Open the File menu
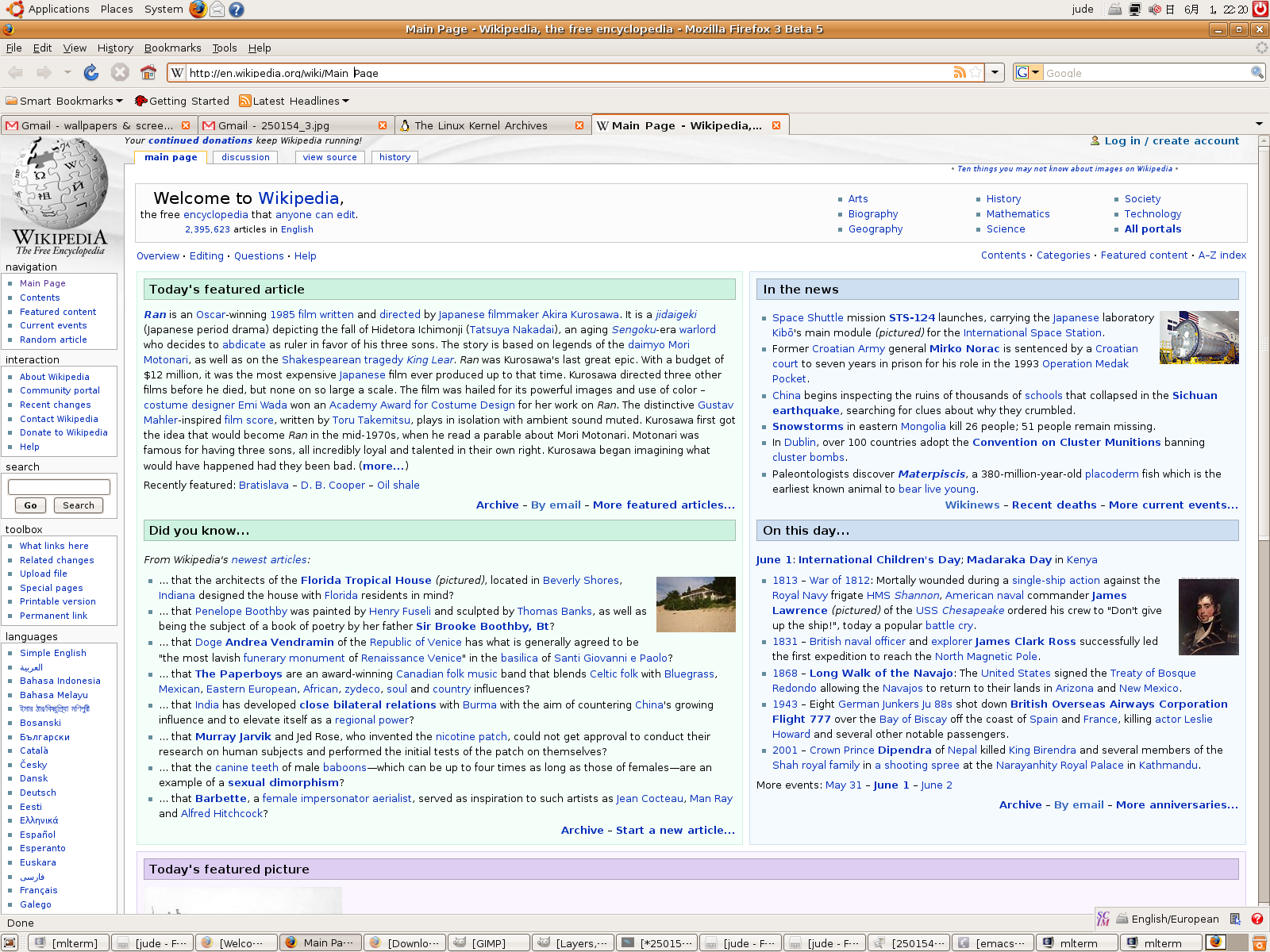The height and width of the screenshot is (952, 1270). pos(14,48)
